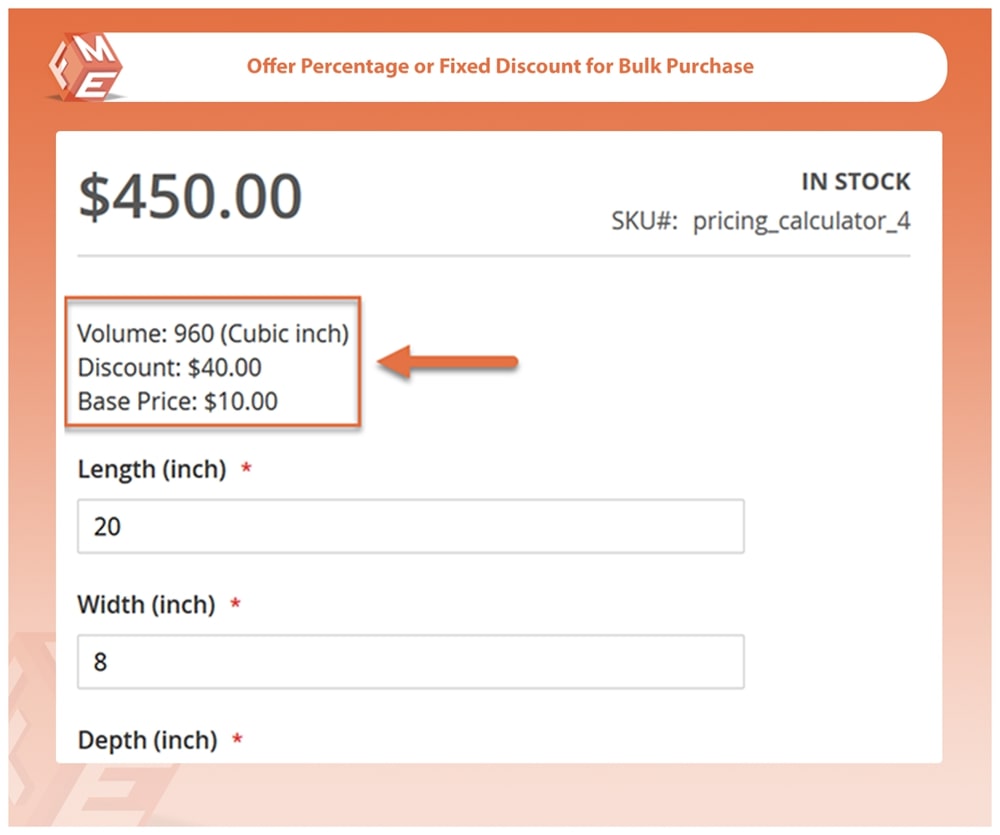
Task: Click the Length (inch) field label
Action: pos(152,469)
